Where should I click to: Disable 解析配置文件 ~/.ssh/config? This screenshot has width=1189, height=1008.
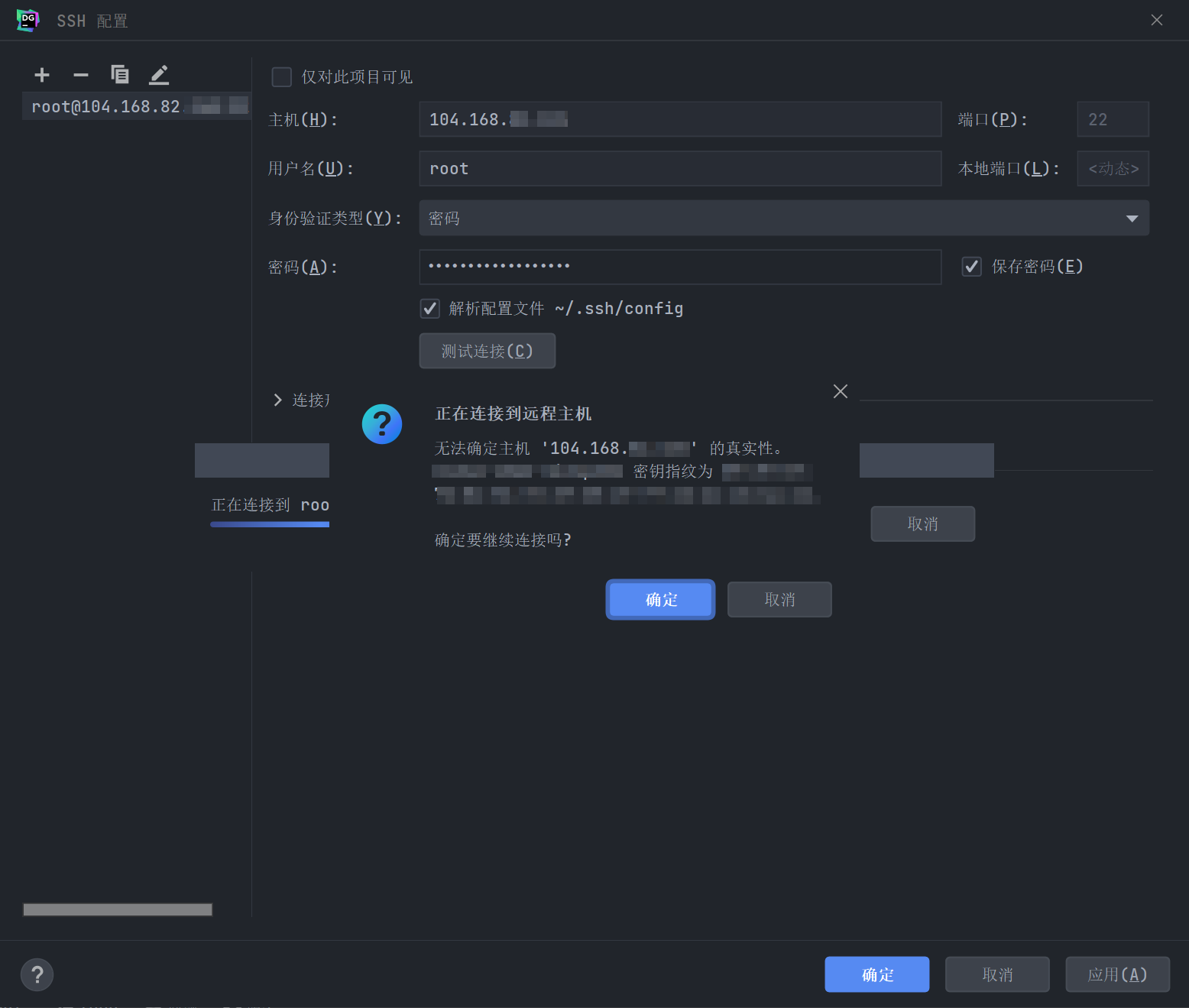pos(430,308)
